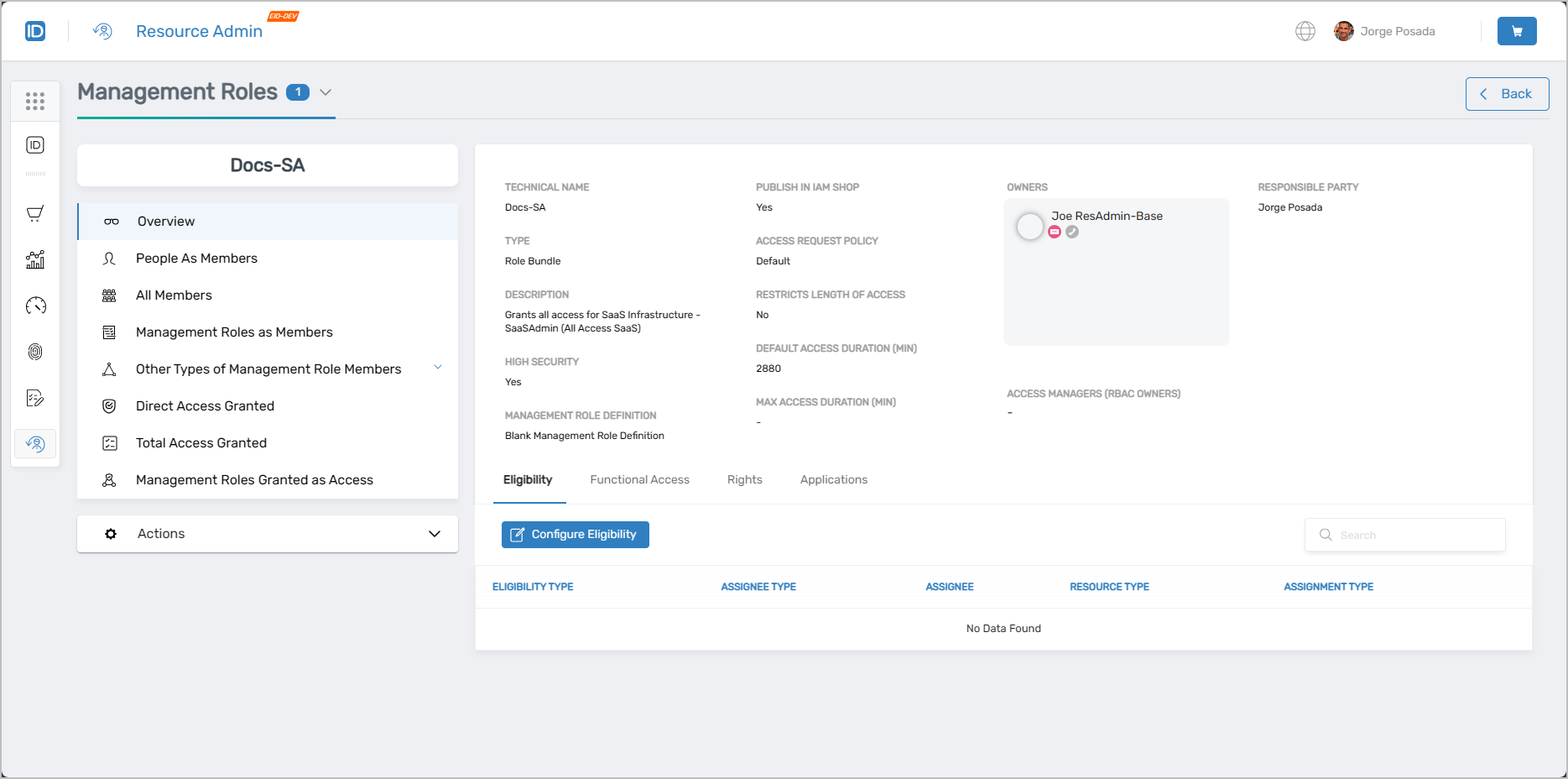The image size is (1568, 779).
Task: Select the fingerprint sidebar icon
Action: click(x=34, y=352)
